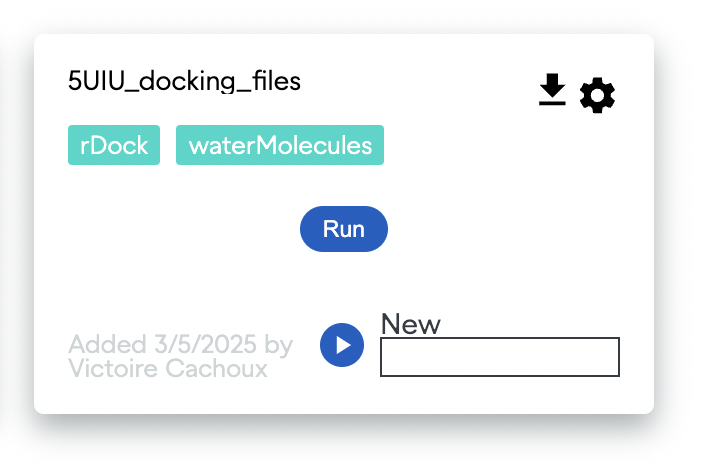This screenshot has height=468, width=714.
Task: Open settings via the gear icon
Action: (x=598, y=95)
